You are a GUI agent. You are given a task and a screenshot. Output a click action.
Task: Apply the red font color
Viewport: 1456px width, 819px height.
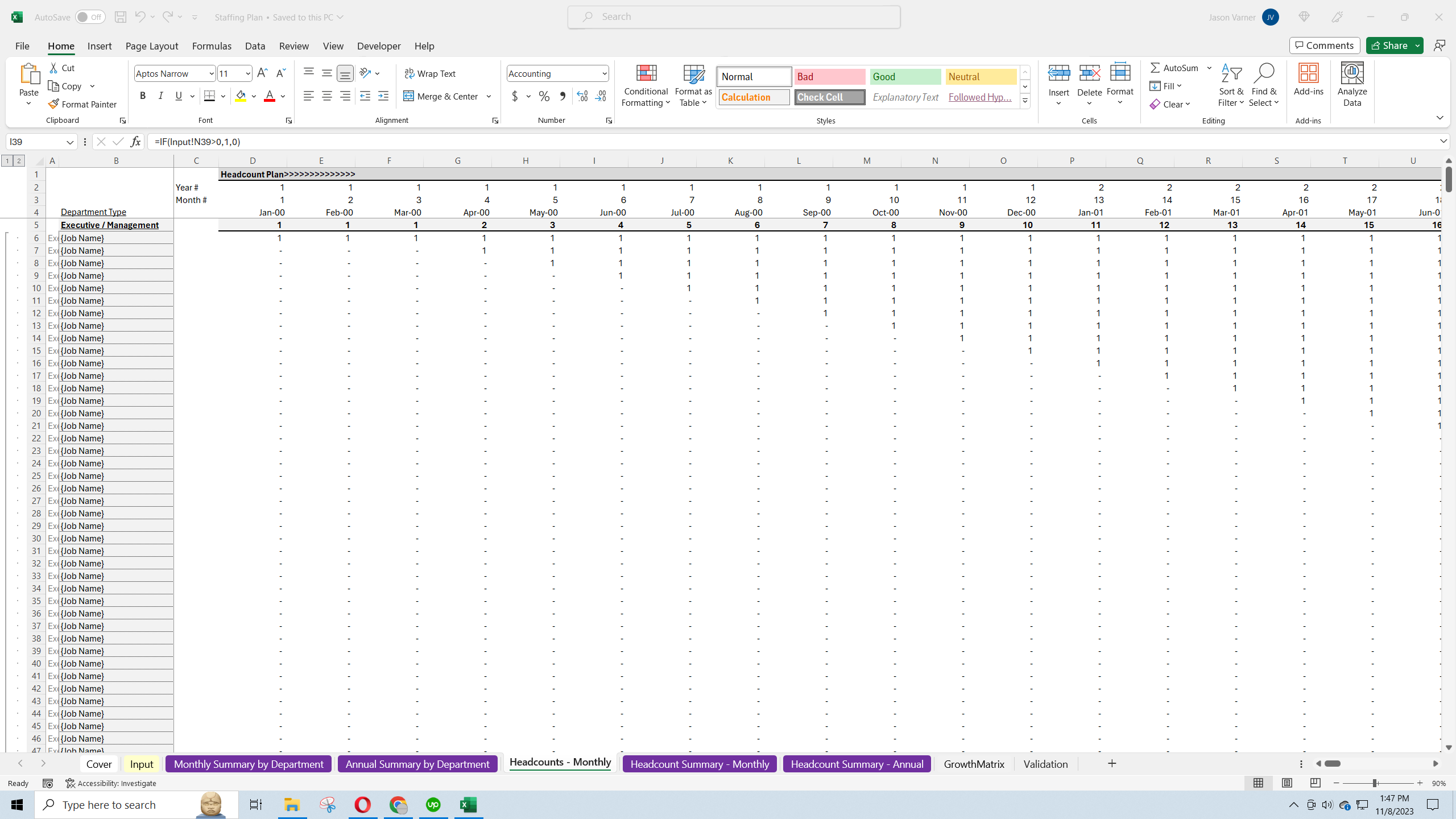[270, 96]
